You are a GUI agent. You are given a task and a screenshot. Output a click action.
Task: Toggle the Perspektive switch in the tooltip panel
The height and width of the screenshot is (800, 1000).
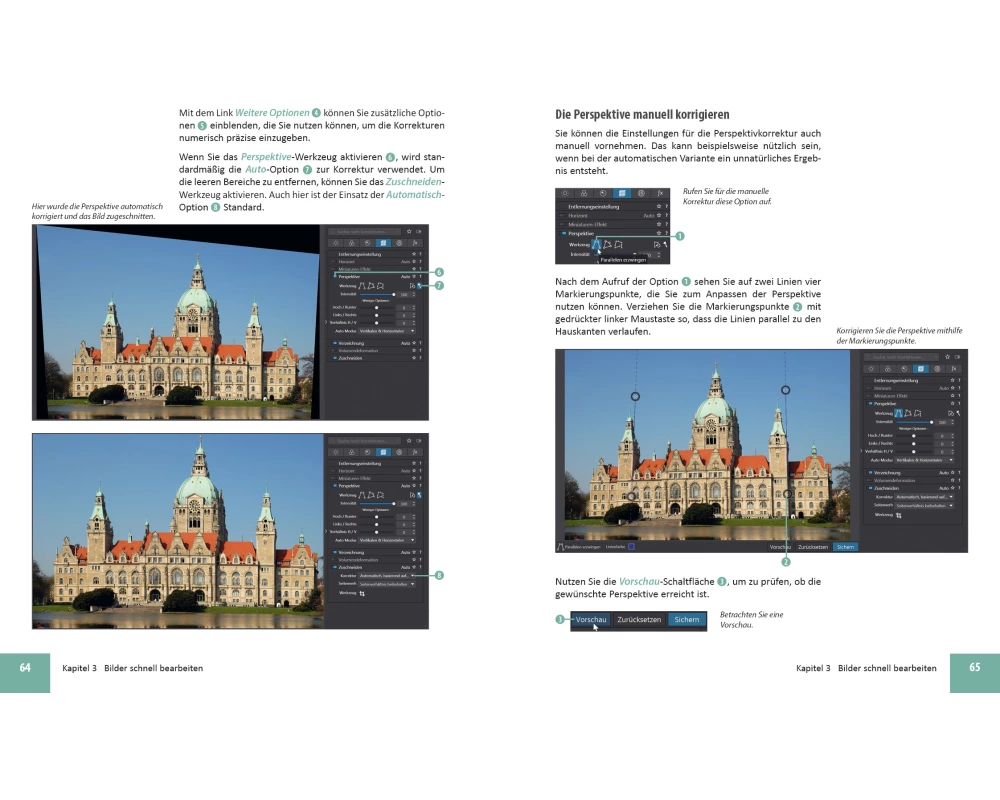(x=562, y=233)
